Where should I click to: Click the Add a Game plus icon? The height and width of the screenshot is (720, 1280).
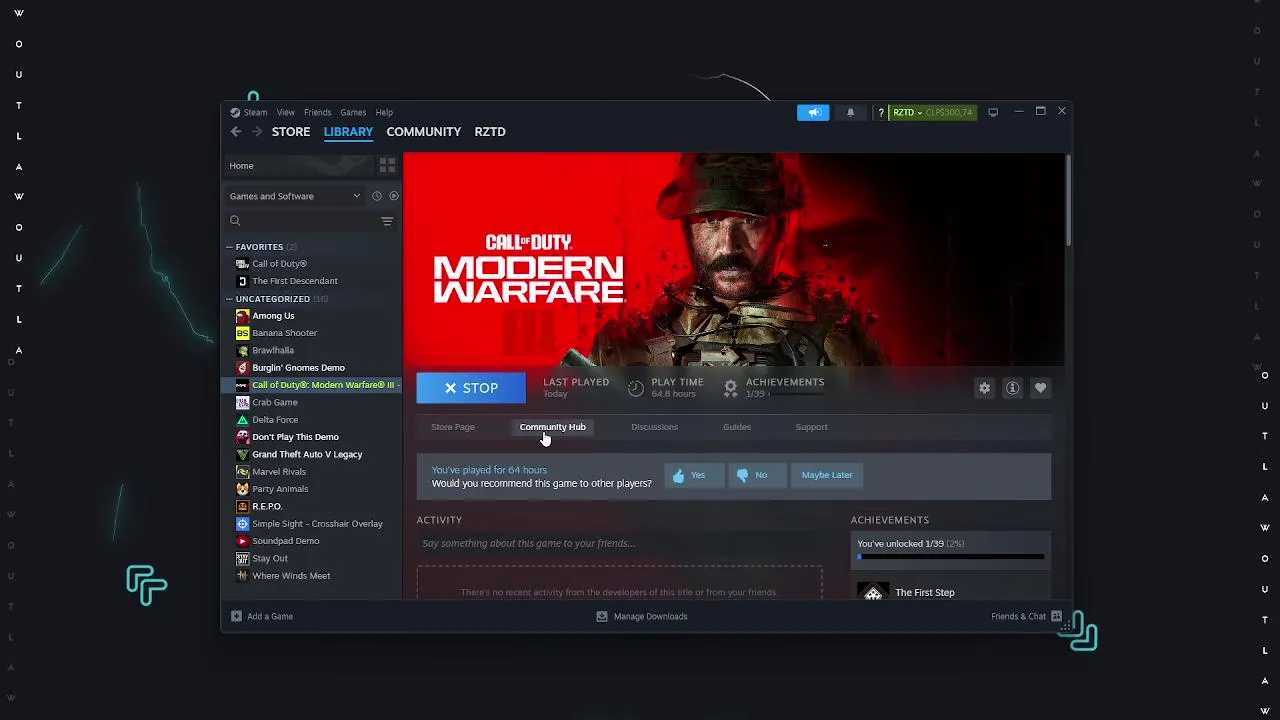(x=236, y=617)
